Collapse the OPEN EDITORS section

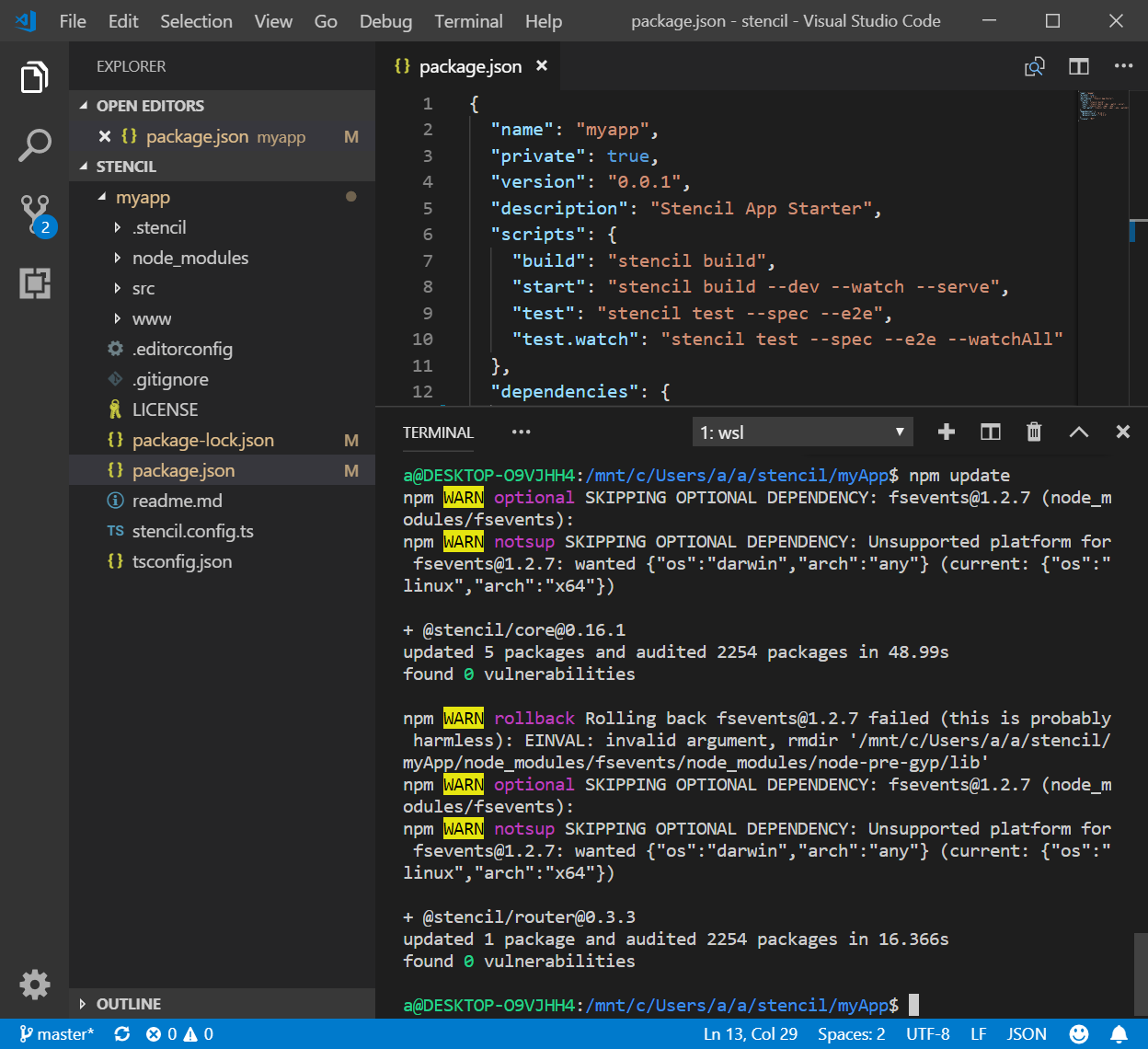222,106
